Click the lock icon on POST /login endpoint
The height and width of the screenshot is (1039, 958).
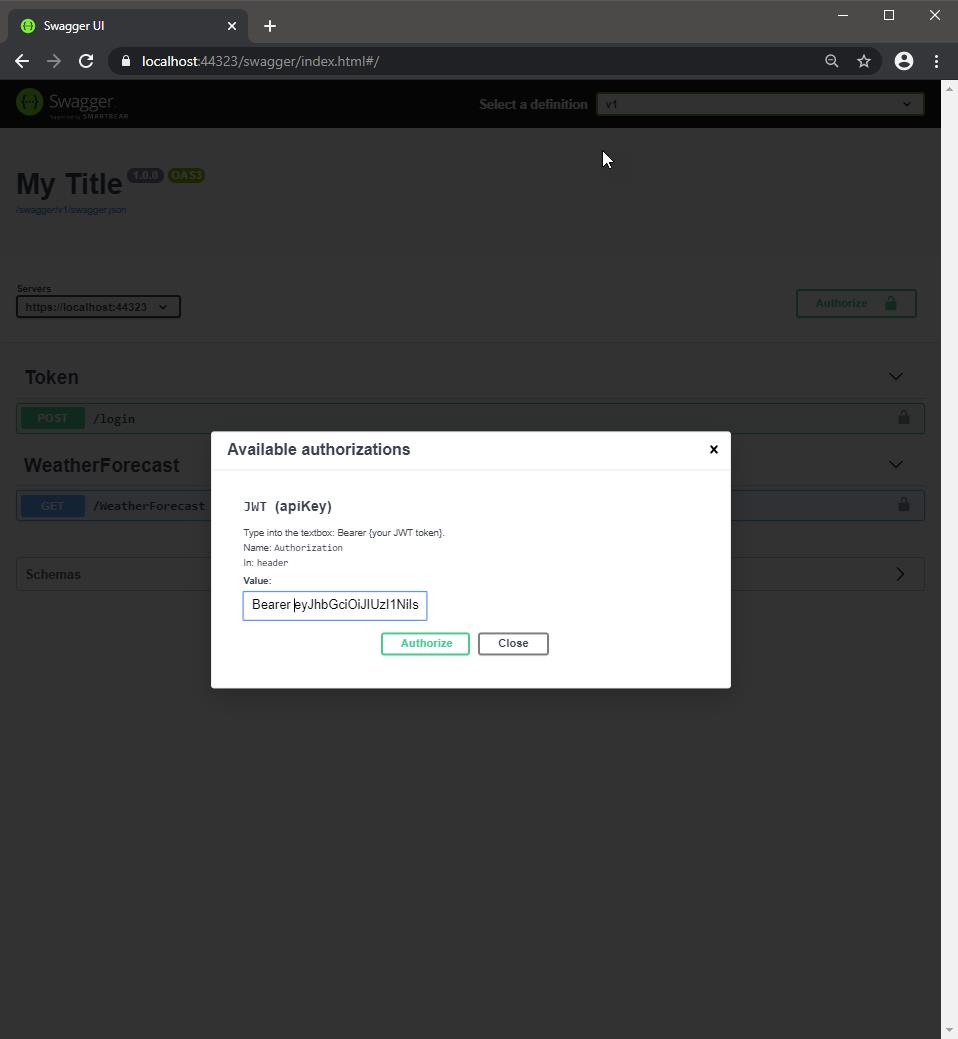point(903,418)
